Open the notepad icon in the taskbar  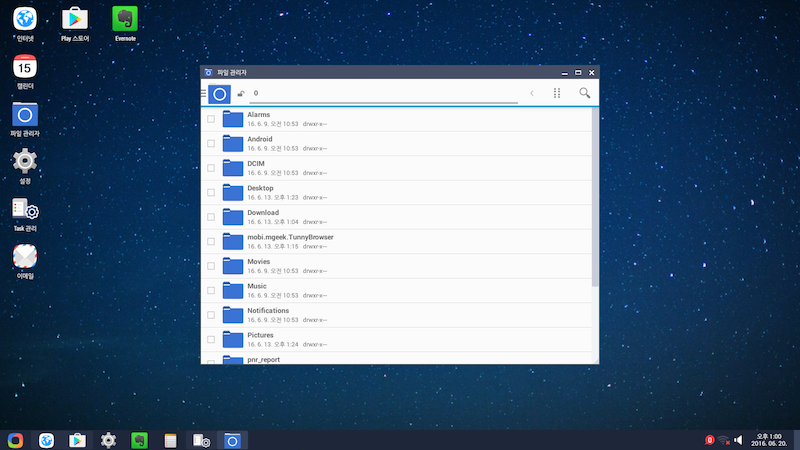(x=170, y=440)
